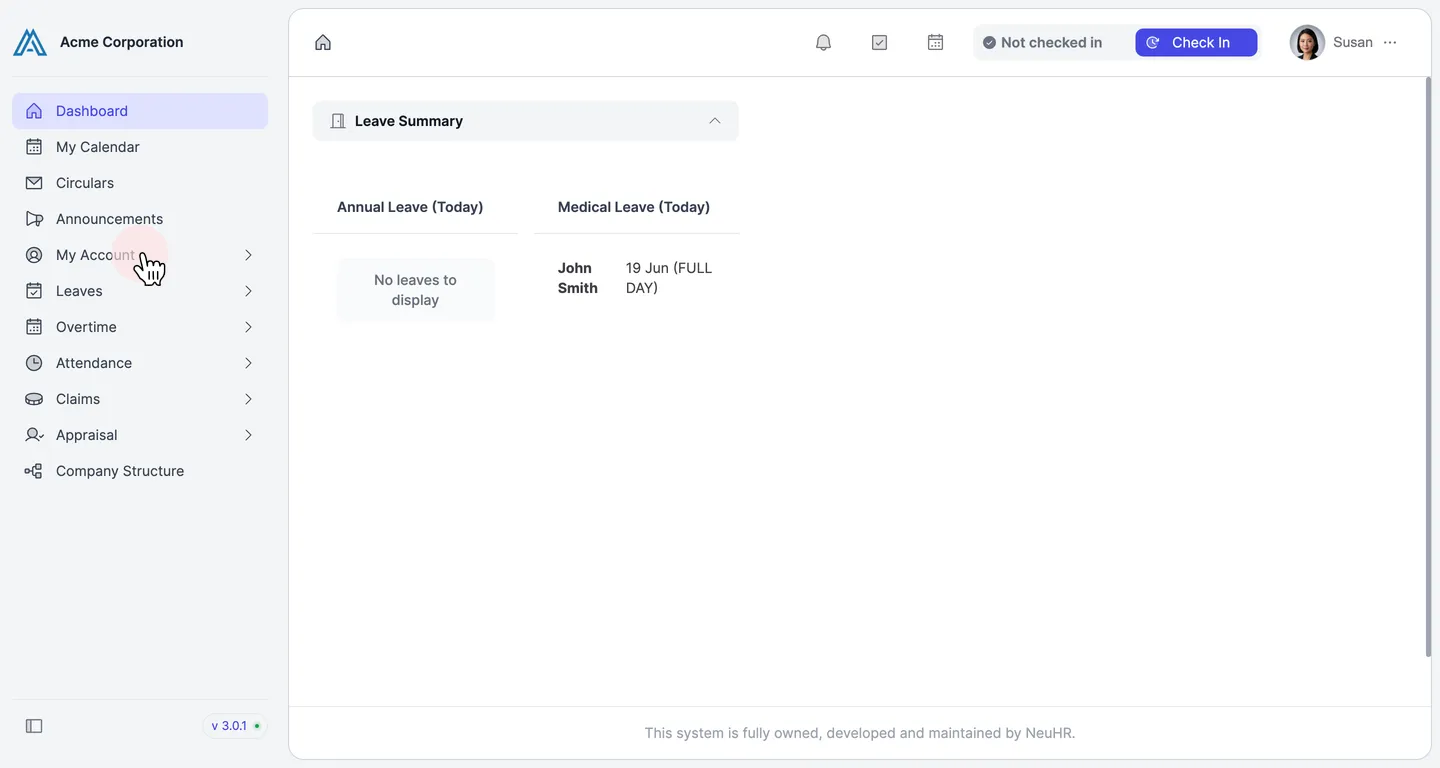Expand the Leaves submenu chevron
Viewport: 1440px width, 768px height.
click(x=248, y=291)
